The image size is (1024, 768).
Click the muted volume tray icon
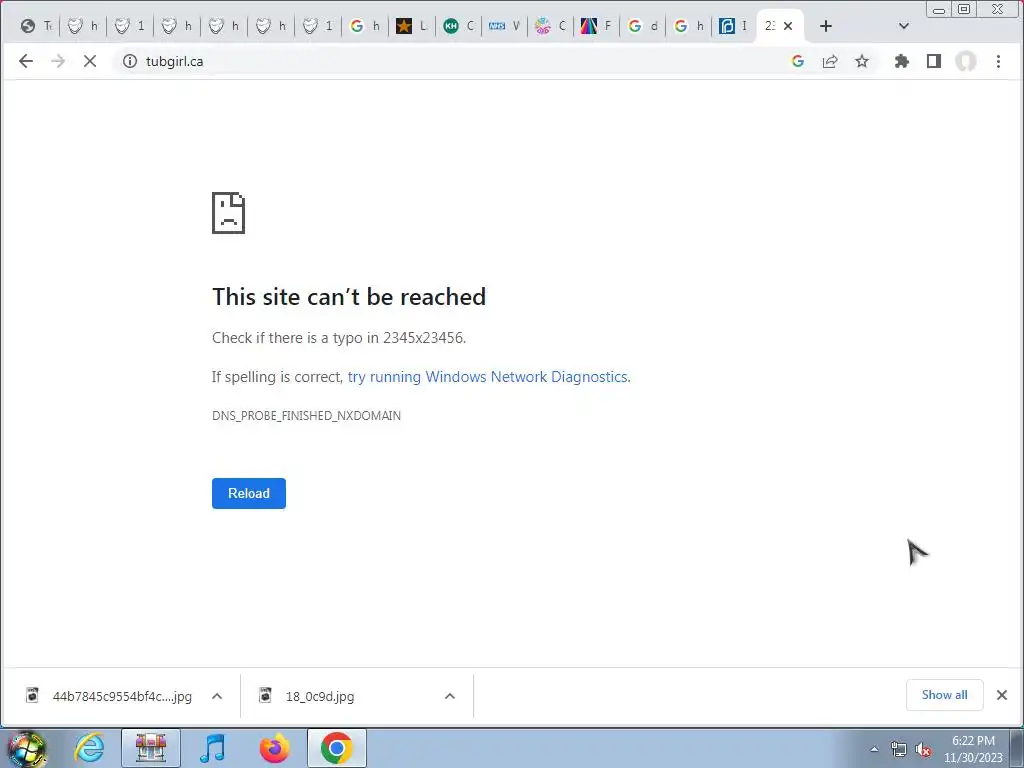pyautogui.click(x=923, y=749)
